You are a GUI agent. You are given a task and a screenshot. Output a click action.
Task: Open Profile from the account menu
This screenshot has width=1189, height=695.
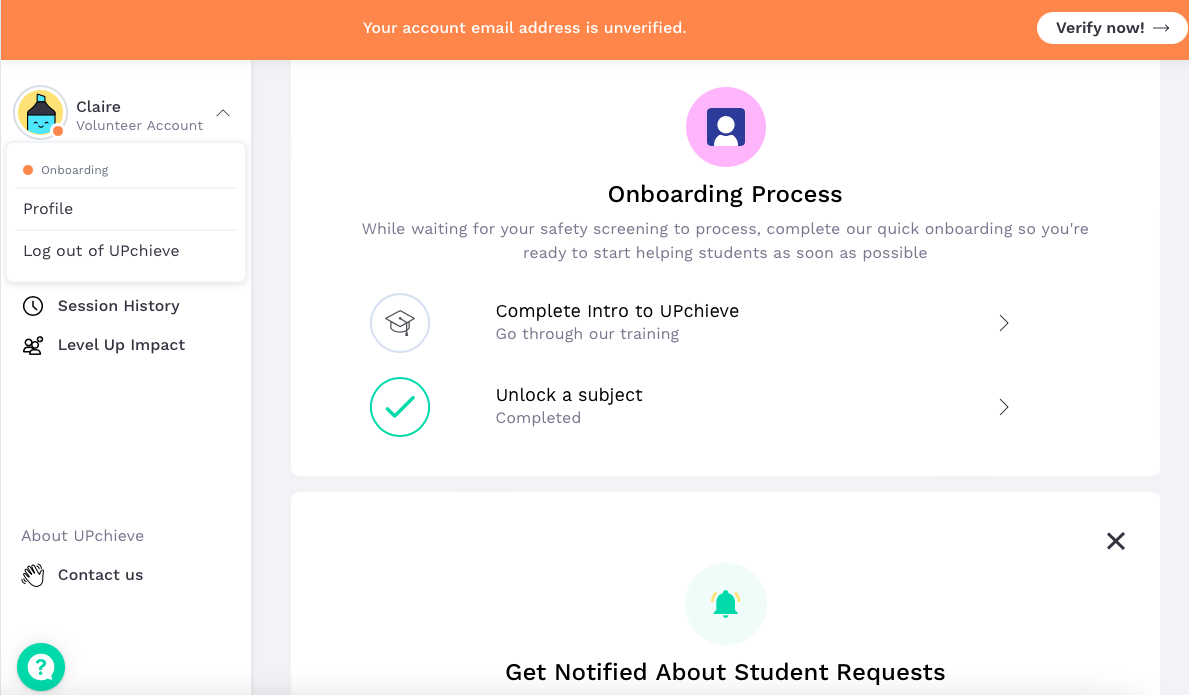48,209
